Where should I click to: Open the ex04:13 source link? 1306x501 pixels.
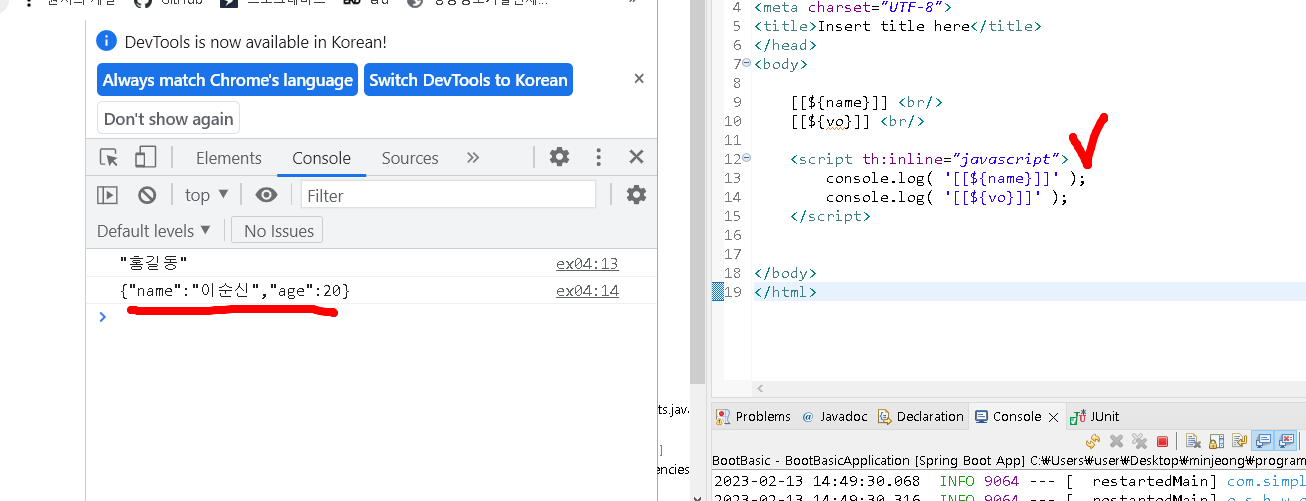(587, 264)
